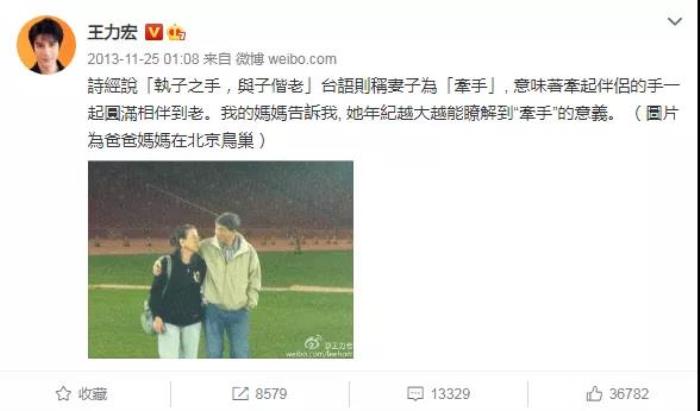Click the weibo.com/leehom watermark text on photo
This screenshot has height=411, width=700.
tap(319, 354)
